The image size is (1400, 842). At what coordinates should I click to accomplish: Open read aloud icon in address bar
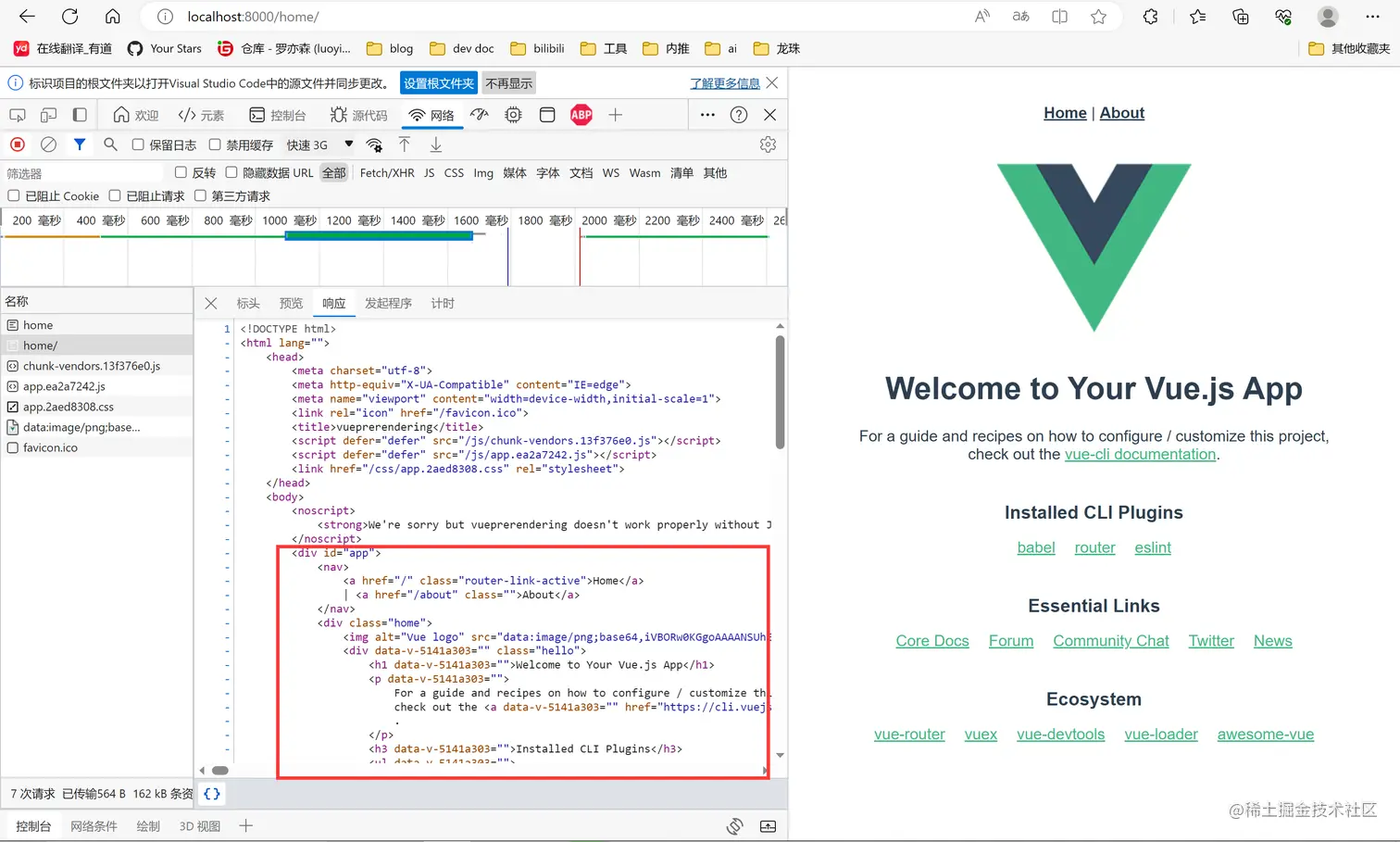coord(982,17)
